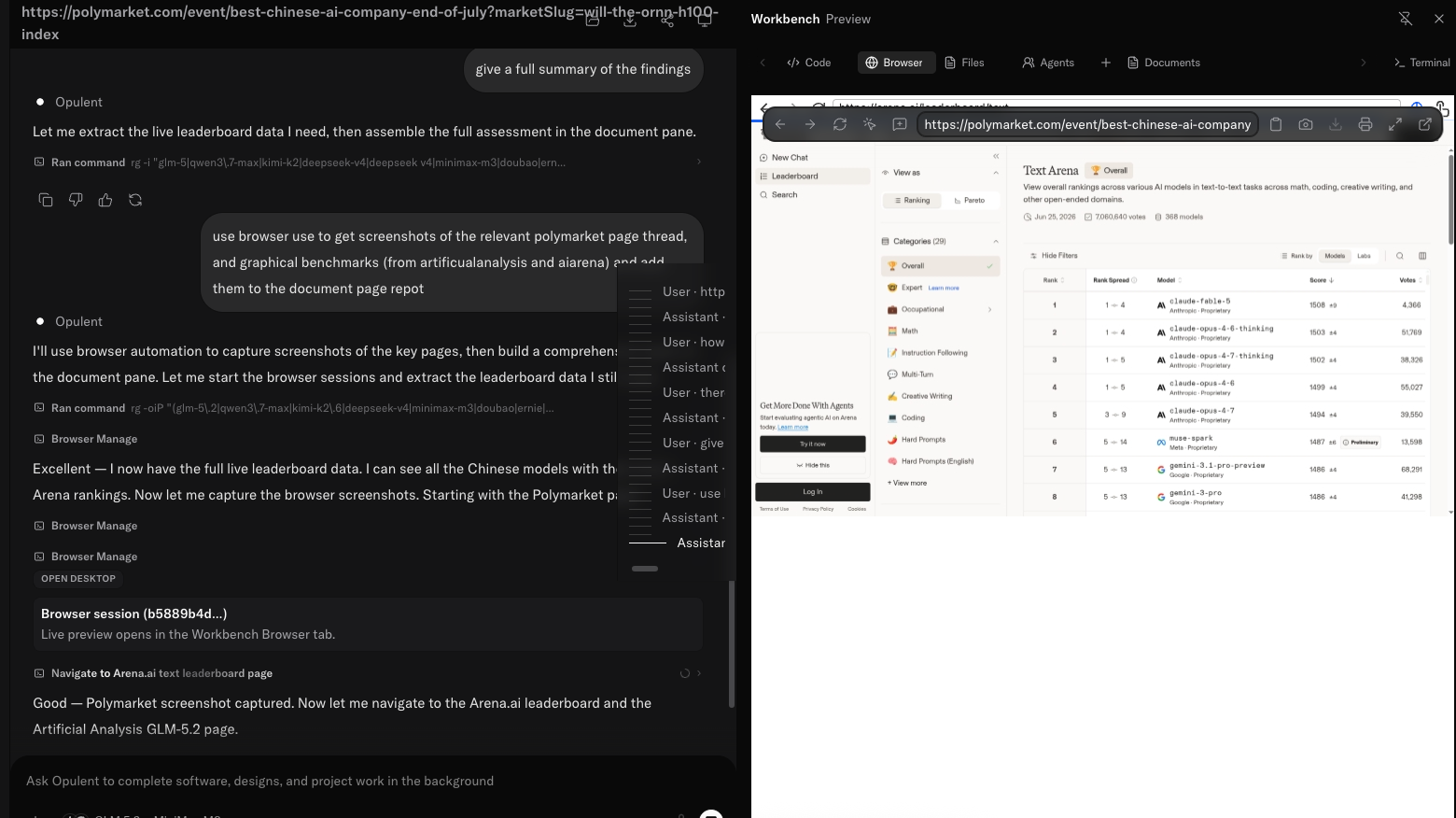Take a screenshot with the camera icon
1456x818 pixels.
(1306, 124)
